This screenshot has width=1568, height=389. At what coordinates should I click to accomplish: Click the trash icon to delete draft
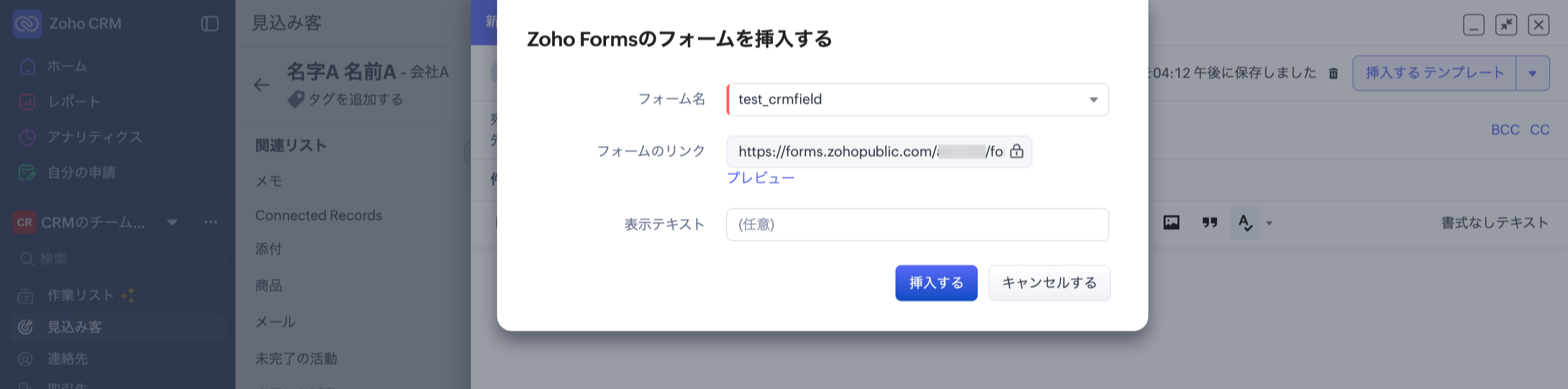pyautogui.click(x=1333, y=73)
